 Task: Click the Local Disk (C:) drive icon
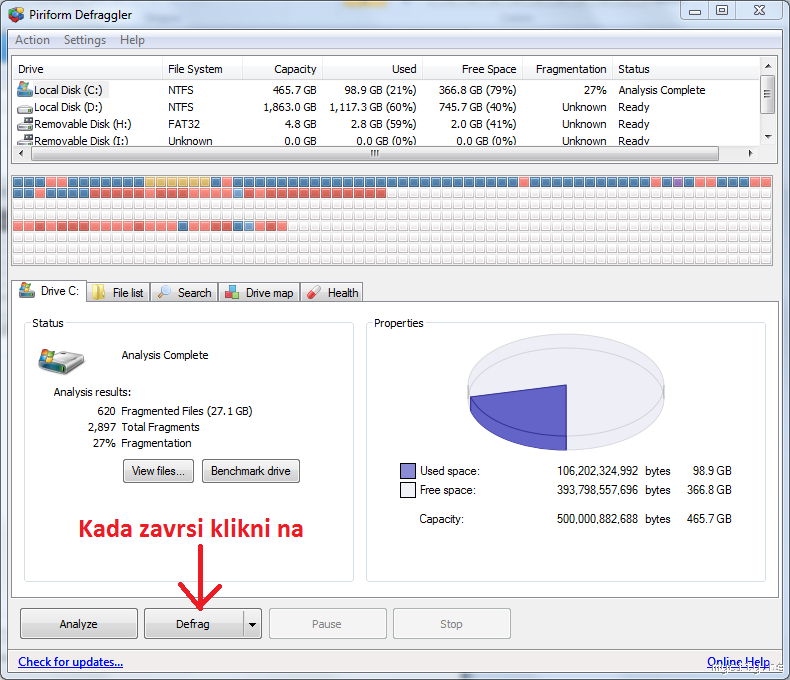(25, 89)
